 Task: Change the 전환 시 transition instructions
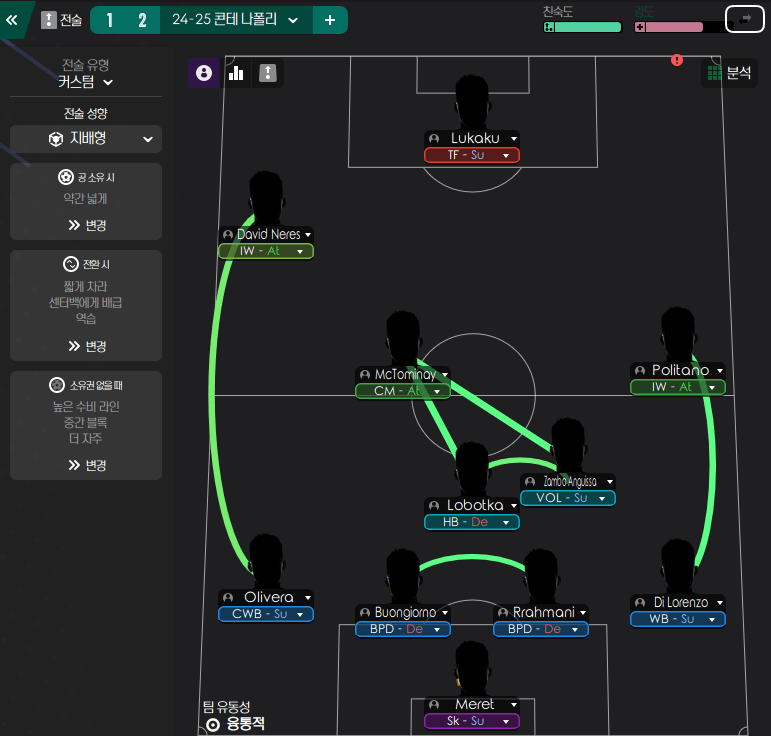click(x=88, y=346)
